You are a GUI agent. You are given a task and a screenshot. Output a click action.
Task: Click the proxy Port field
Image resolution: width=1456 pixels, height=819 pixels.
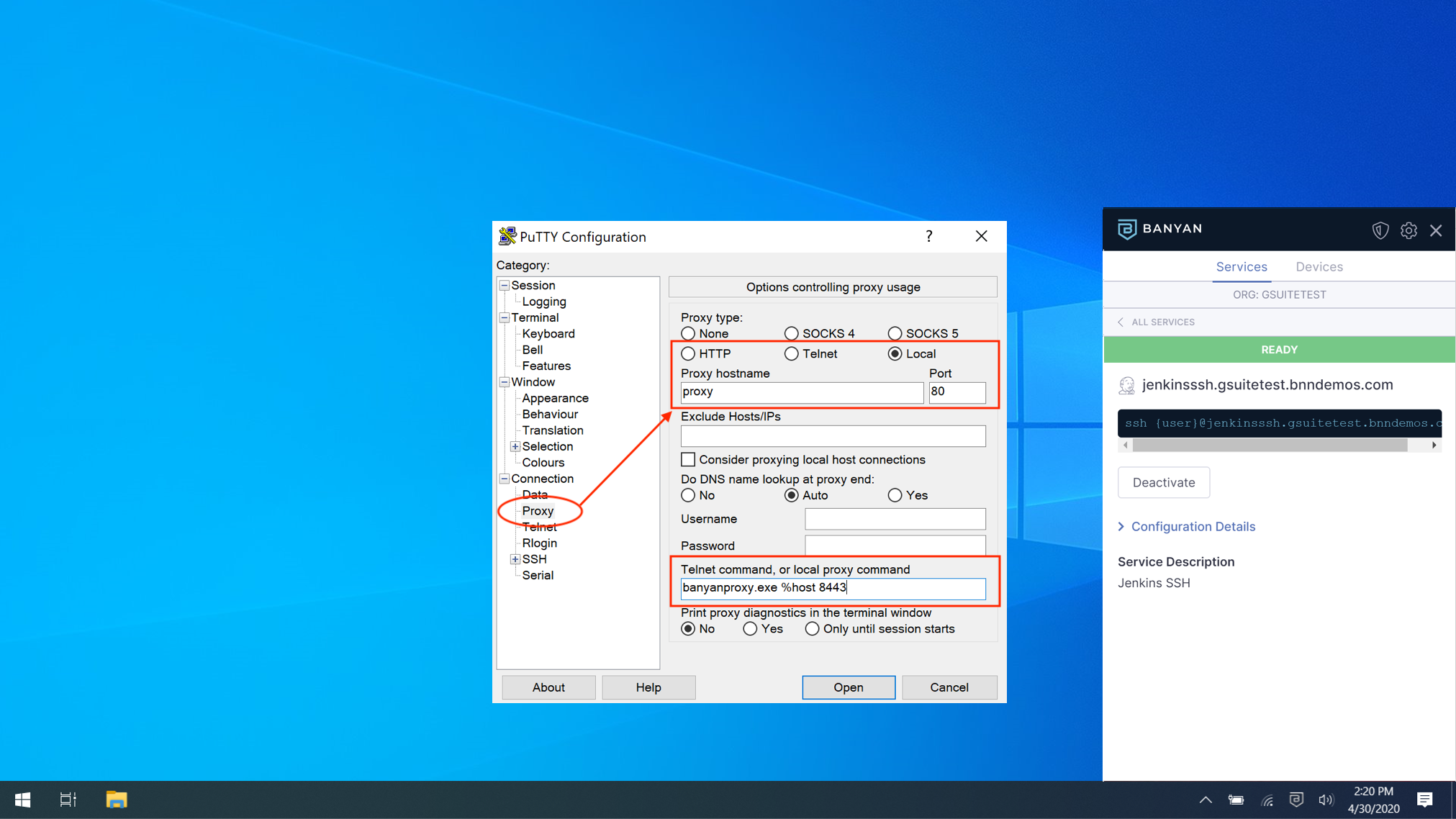pos(957,392)
